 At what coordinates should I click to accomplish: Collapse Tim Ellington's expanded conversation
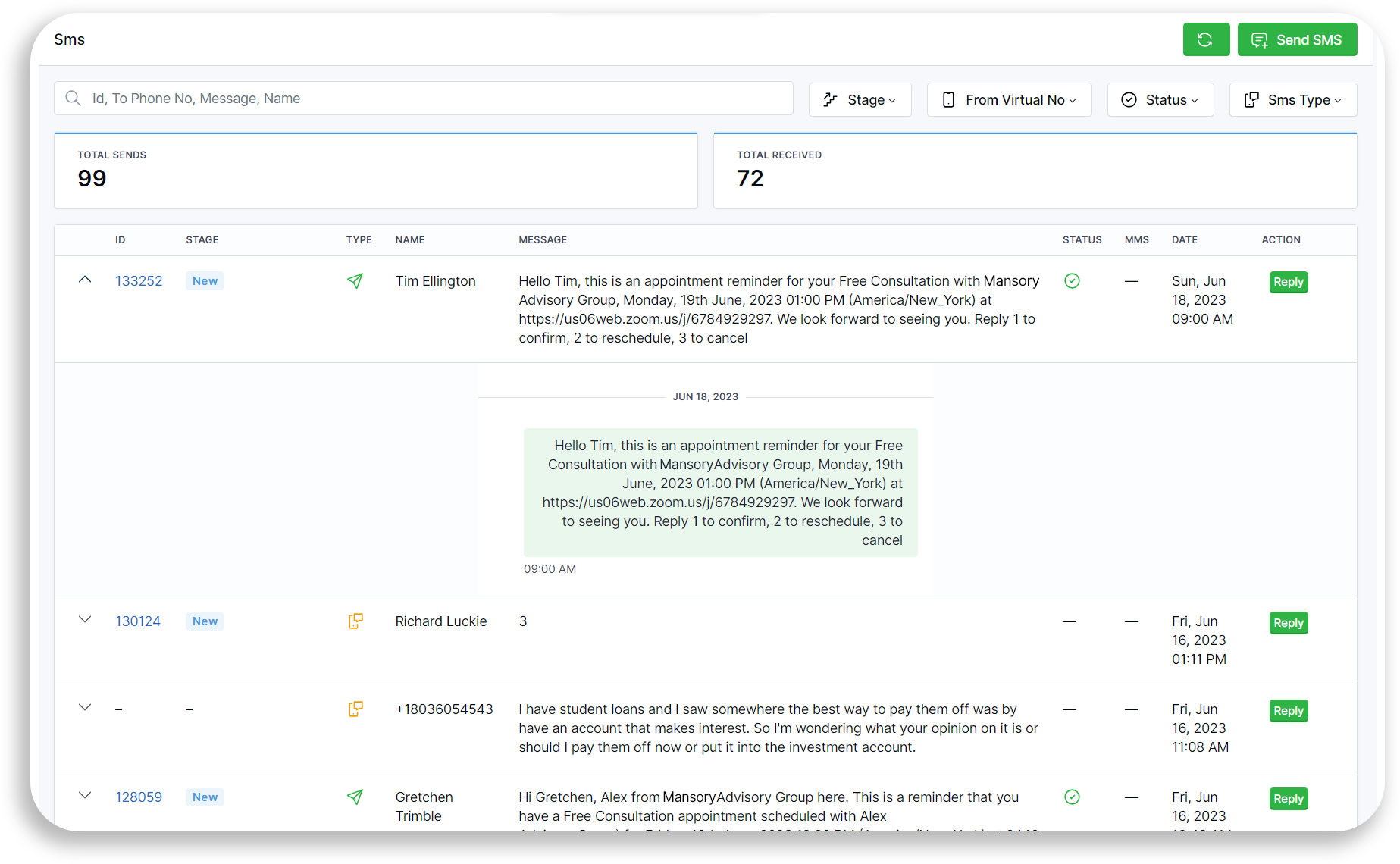tap(84, 279)
